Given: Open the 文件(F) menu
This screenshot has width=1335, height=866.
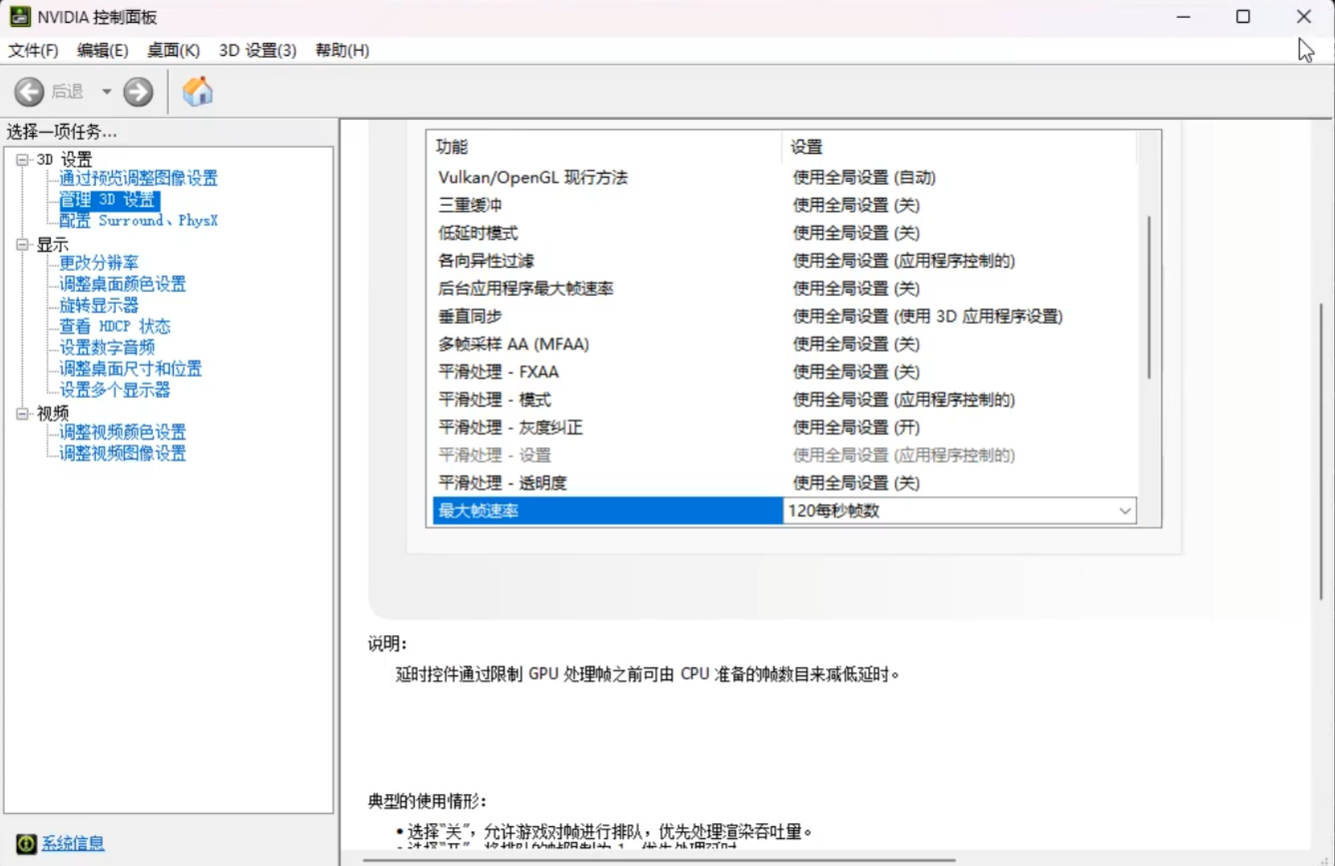Looking at the screenshot, I should 33,50.
